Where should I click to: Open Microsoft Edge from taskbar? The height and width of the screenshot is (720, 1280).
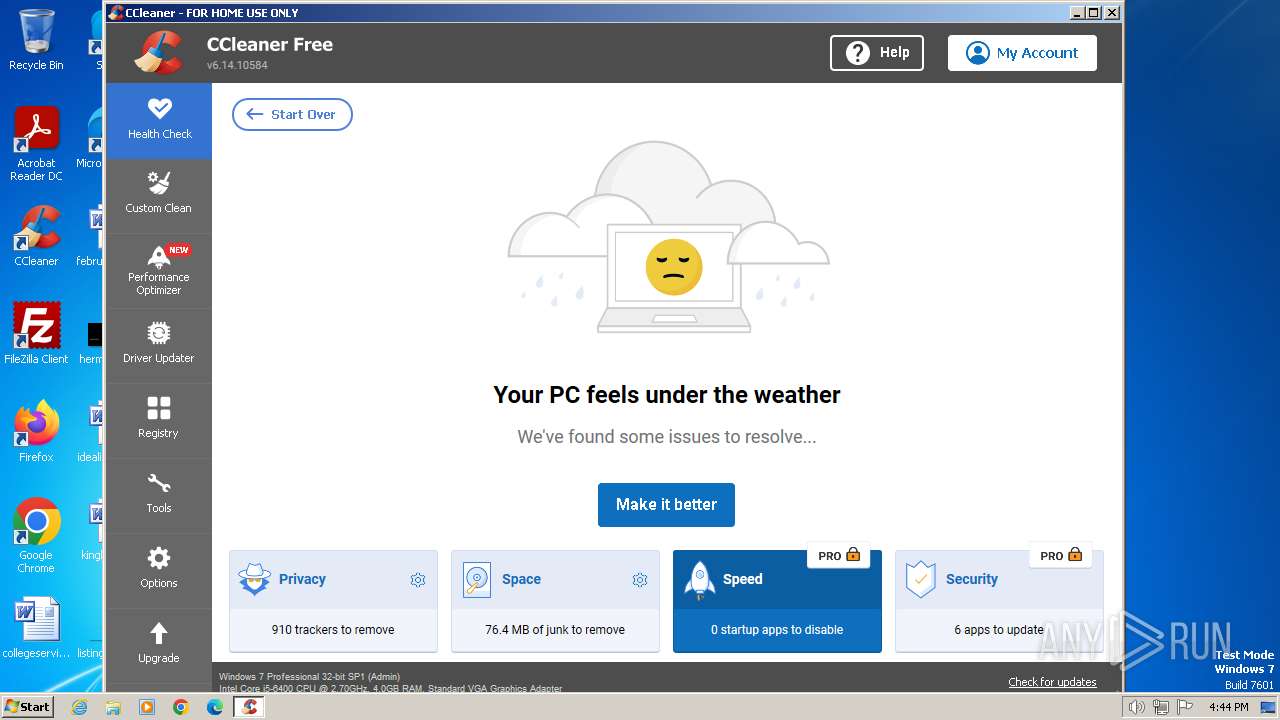pos(215,707)
